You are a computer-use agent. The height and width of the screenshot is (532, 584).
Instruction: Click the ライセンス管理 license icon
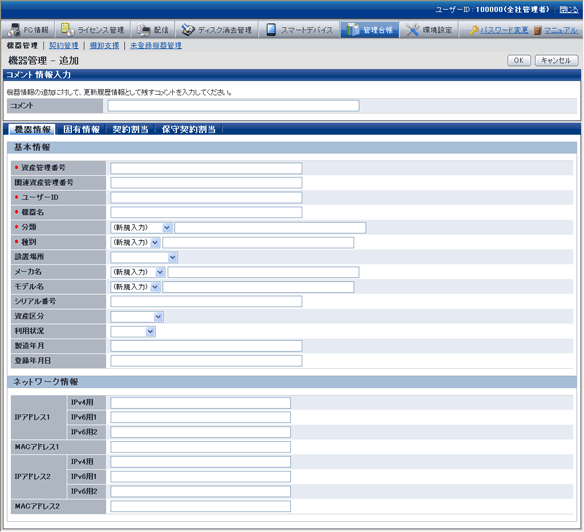(67, 29)
